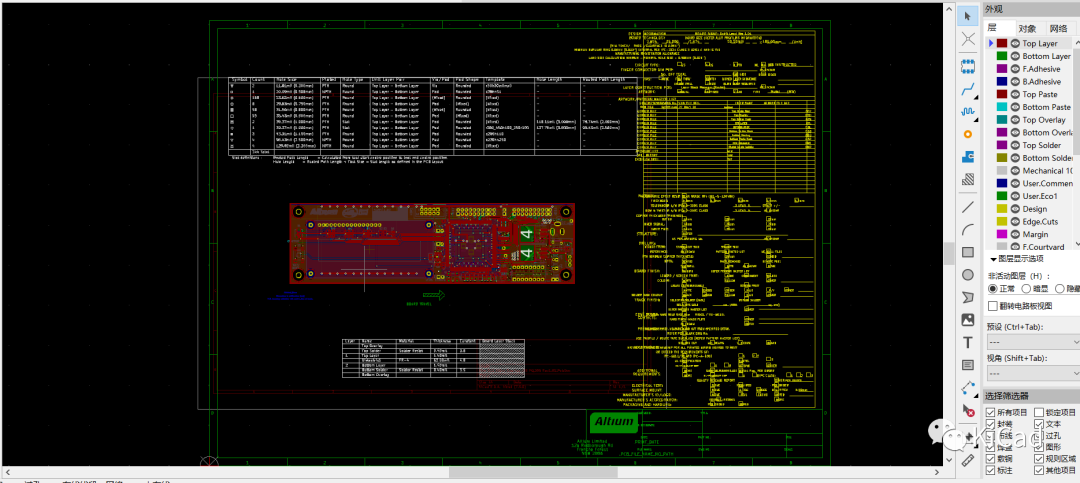Select the Top Solder layer name
This screenshot has height=483, width=1080.
(1041, 145)
